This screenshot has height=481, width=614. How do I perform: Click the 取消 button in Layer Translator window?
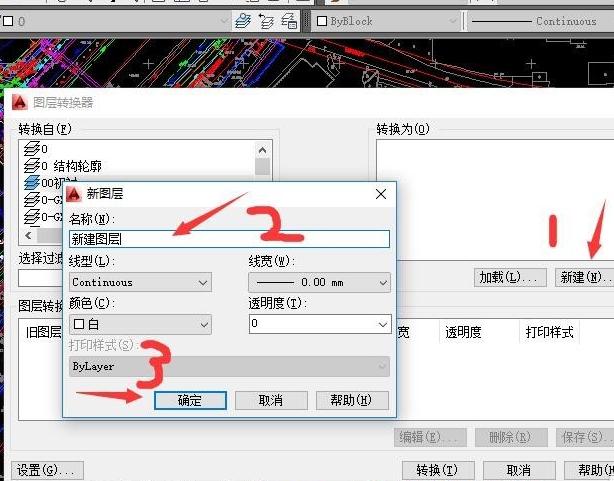click(519, 470)
